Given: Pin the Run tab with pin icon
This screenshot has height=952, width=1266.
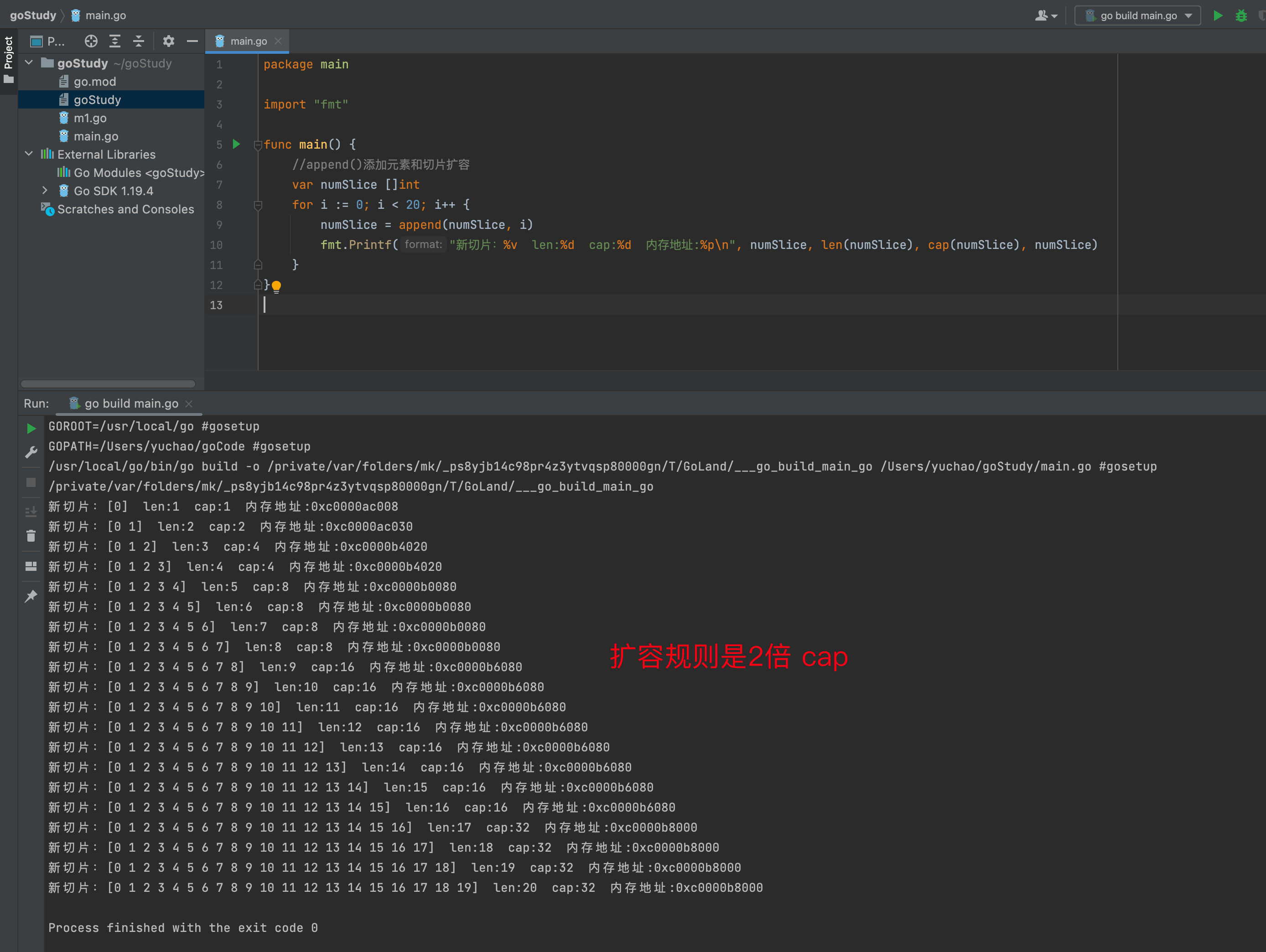Looking at the screenshot, I should (31, 596).
